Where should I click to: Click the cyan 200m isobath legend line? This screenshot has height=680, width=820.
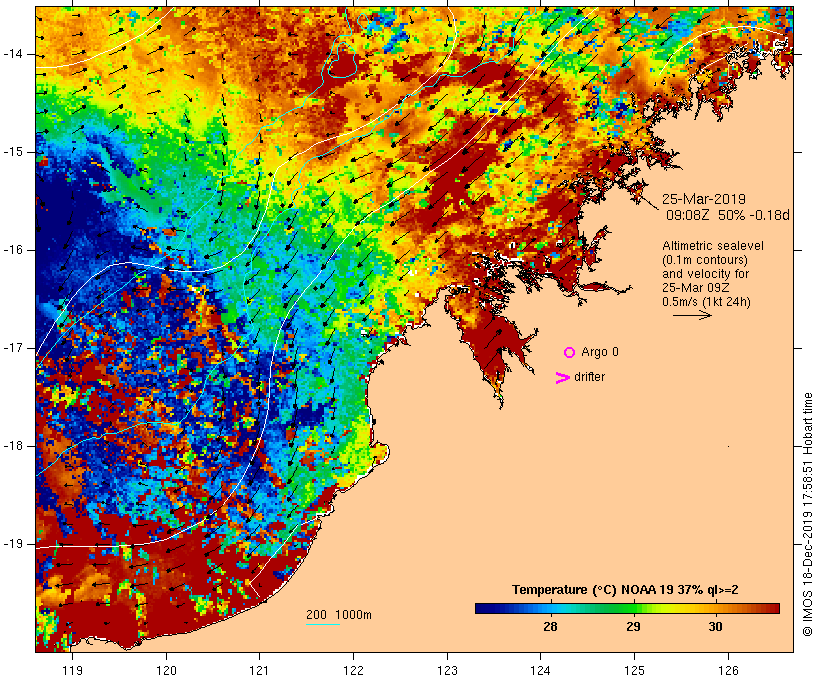tap(323, 624)
